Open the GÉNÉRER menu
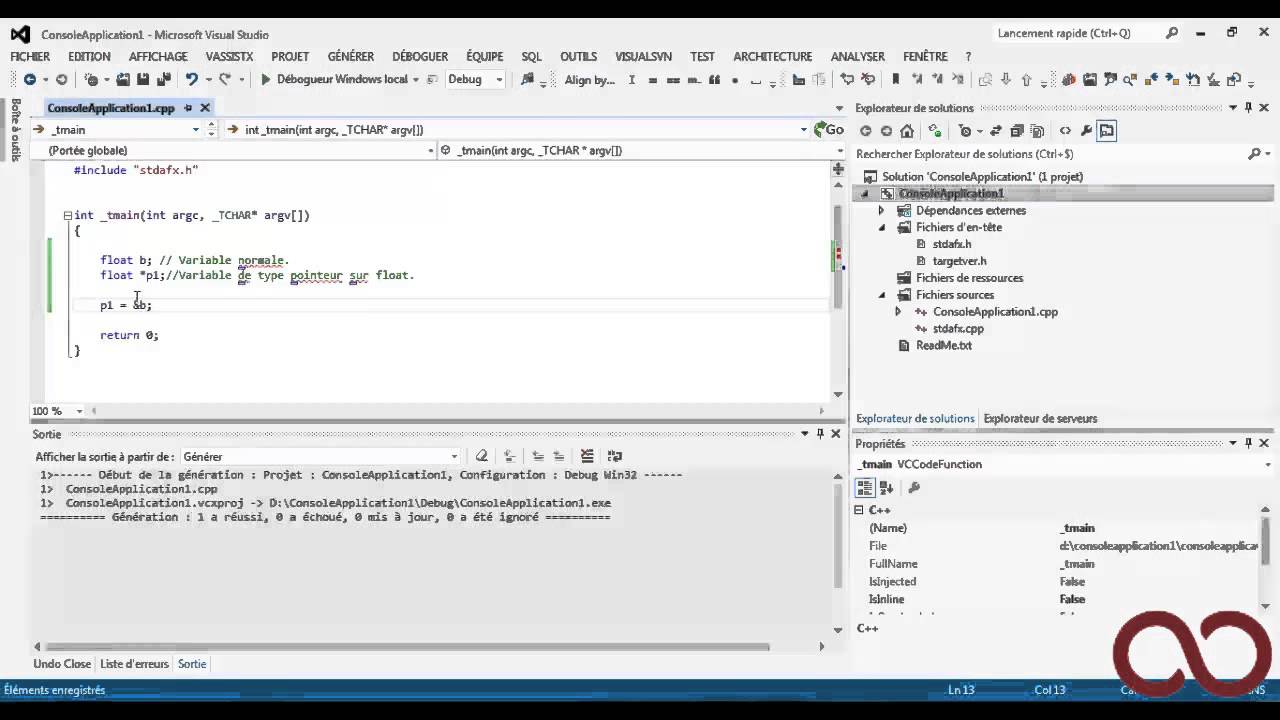The image size is (1280, 720). [350, 57]
